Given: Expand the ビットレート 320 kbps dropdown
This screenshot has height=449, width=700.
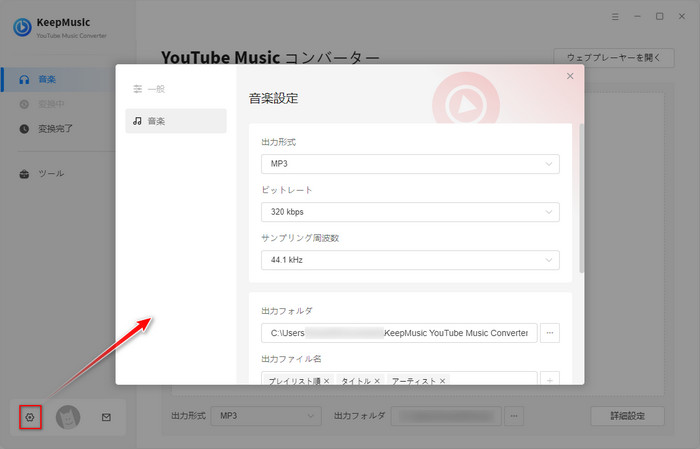Looking at the screenshot, I should 410,212.
